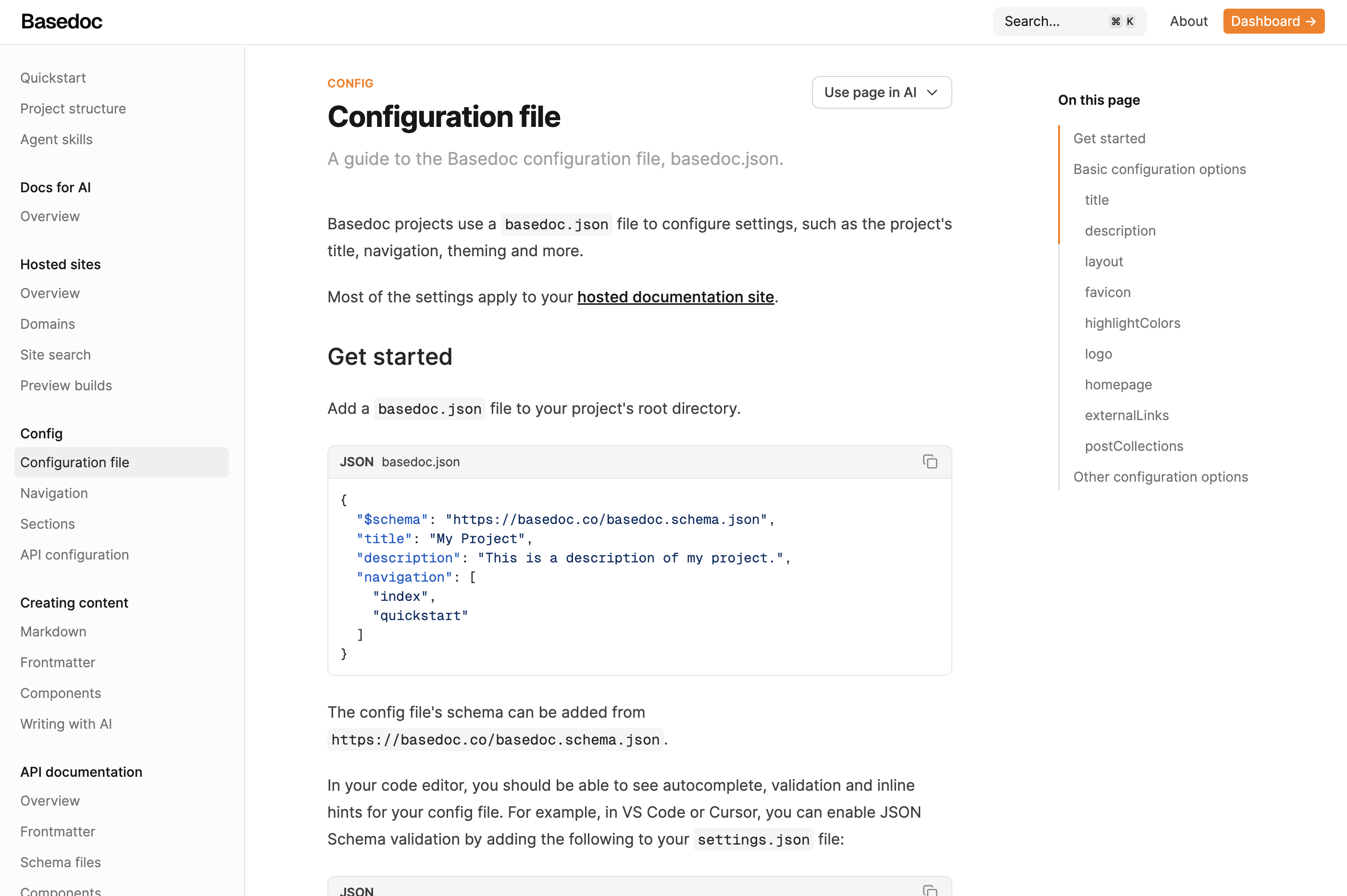Jump to highlightColors in page outline
The width and height of the screenshot is (1347, 896).
(x=1133, y=324)
